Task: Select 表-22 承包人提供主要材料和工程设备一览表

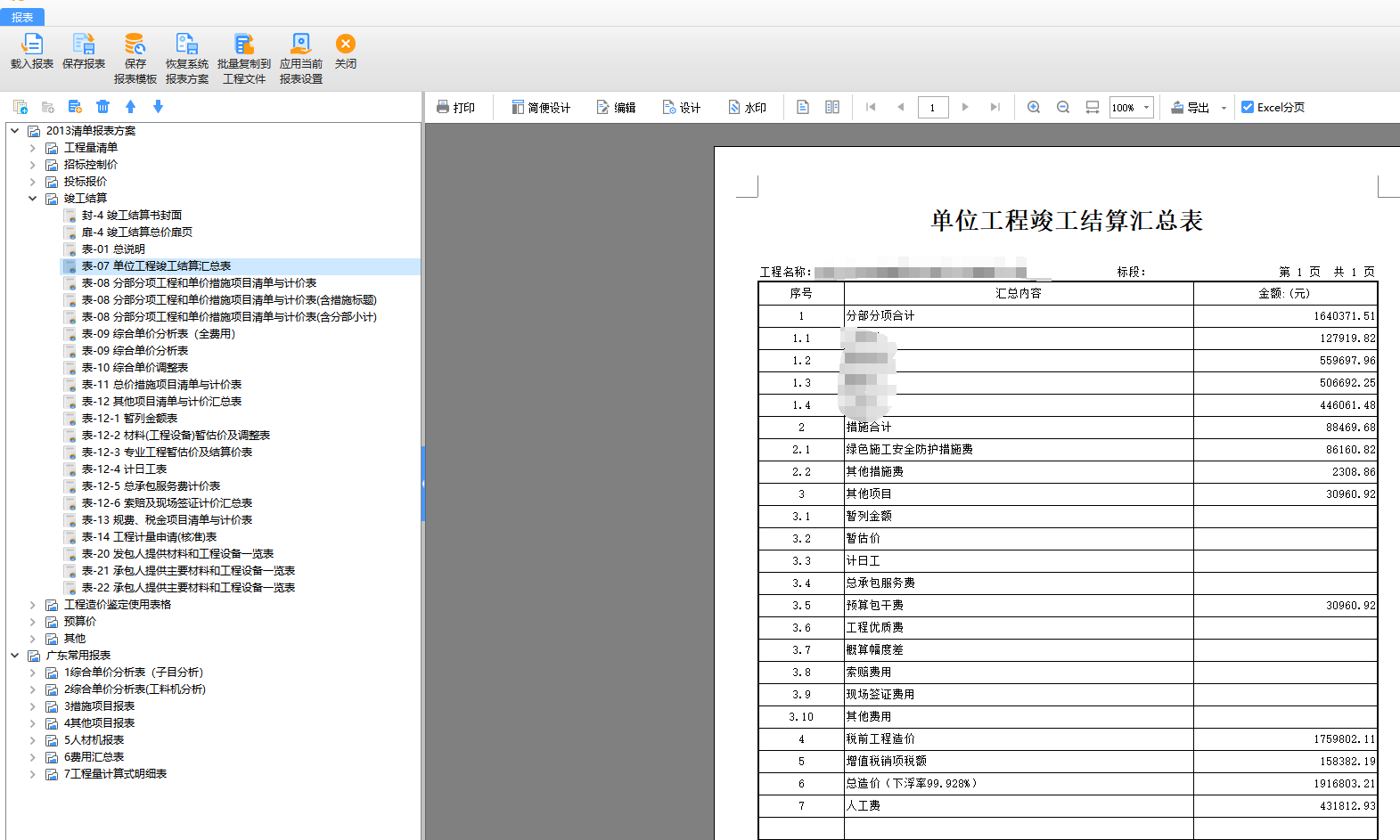Action: pyautogui.click(x=188, y=587)
